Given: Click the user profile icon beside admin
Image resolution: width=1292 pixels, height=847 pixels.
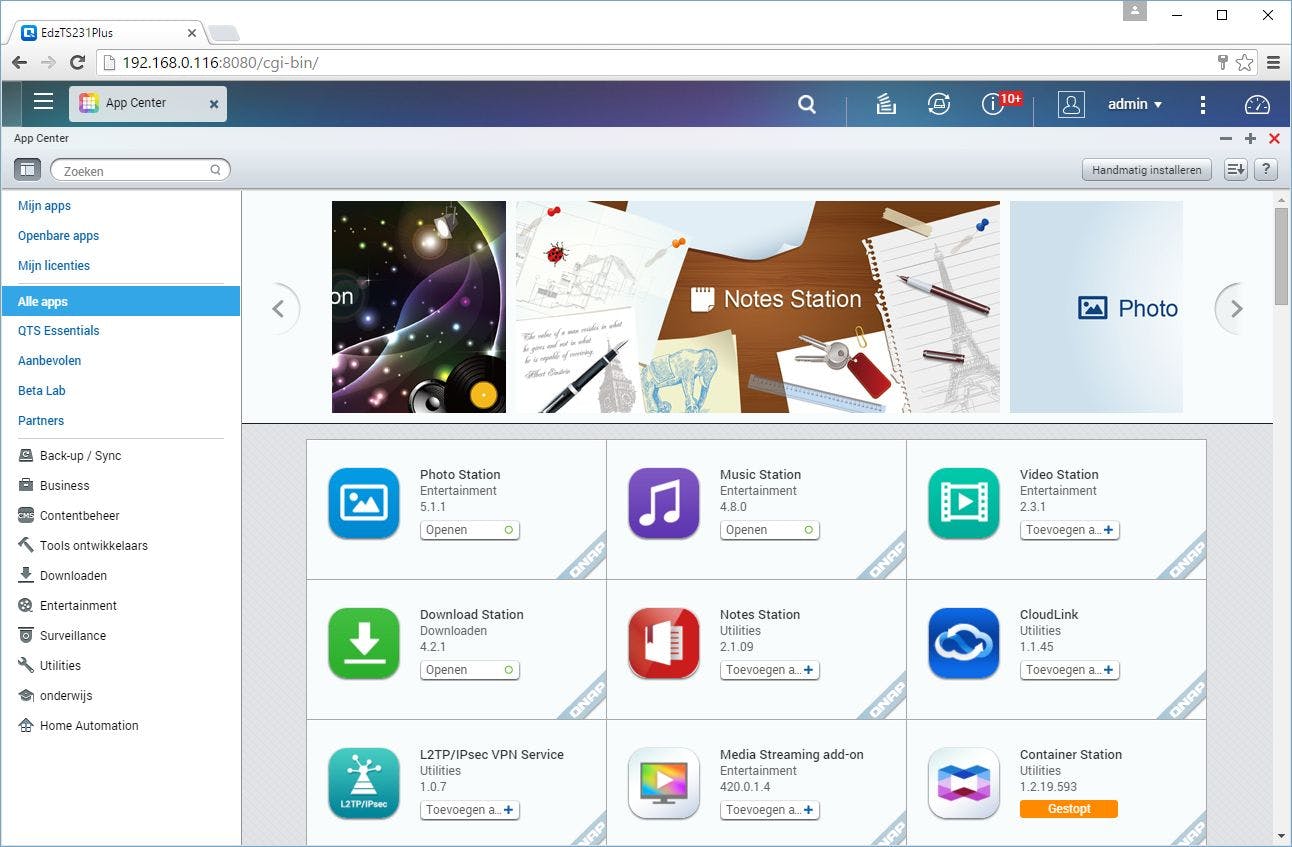Looking at the screenshot, I should [1071, 104].
